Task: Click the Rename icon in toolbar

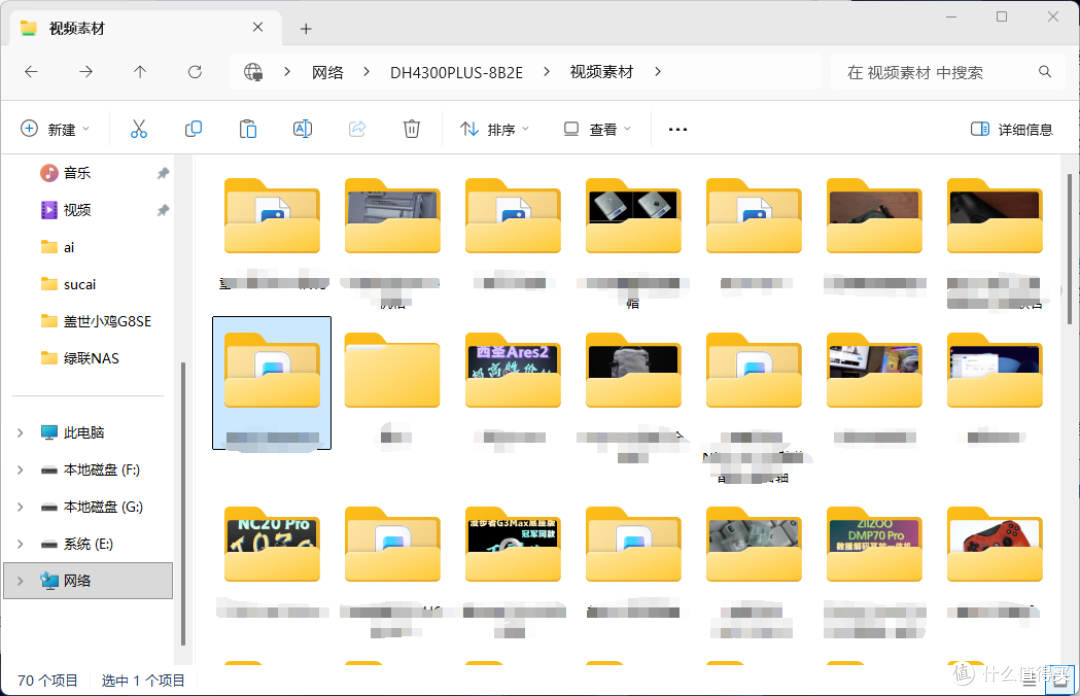Action: 302,129
